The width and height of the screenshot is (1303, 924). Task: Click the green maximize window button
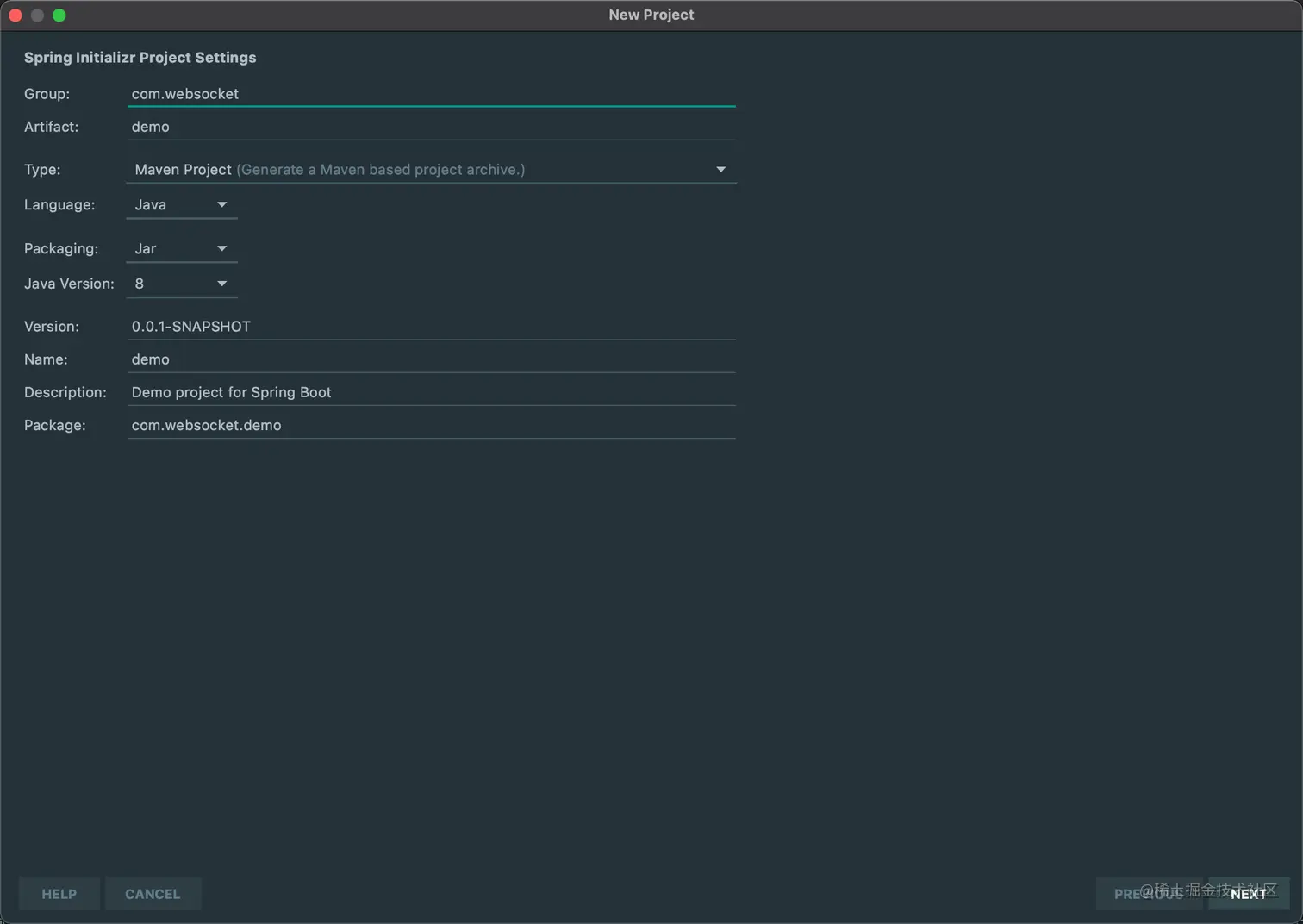(x=59, y=15)
